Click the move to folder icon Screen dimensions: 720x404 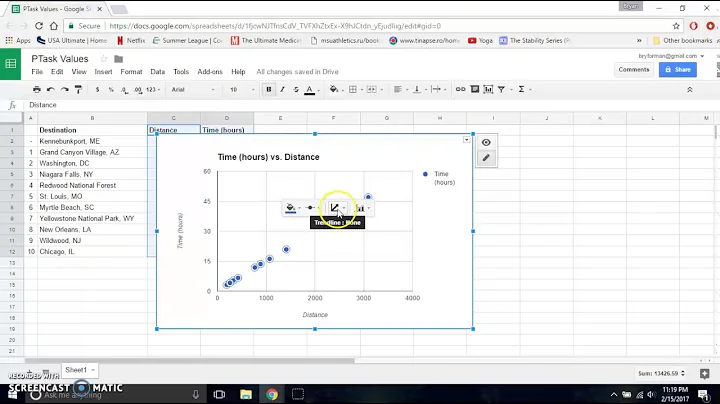[x=118, y=59]
